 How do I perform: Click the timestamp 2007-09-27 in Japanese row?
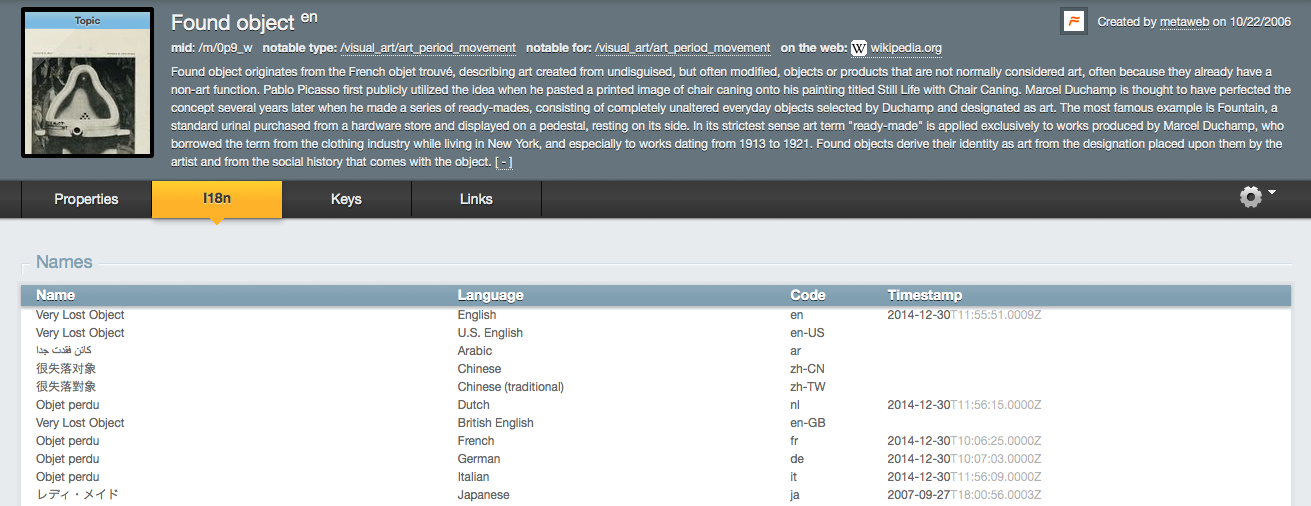tap(965, 495)
